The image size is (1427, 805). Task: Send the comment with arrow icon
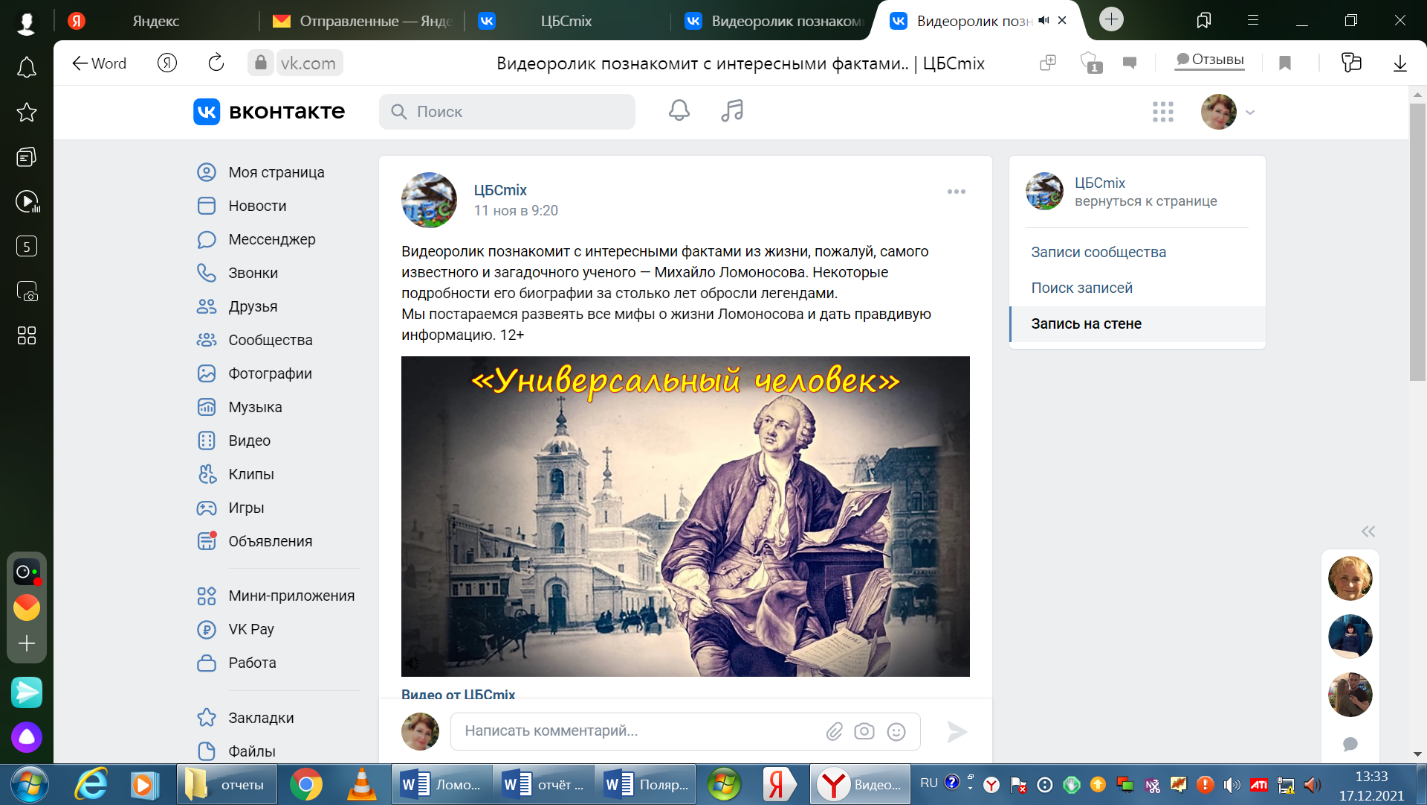[957, 731]
